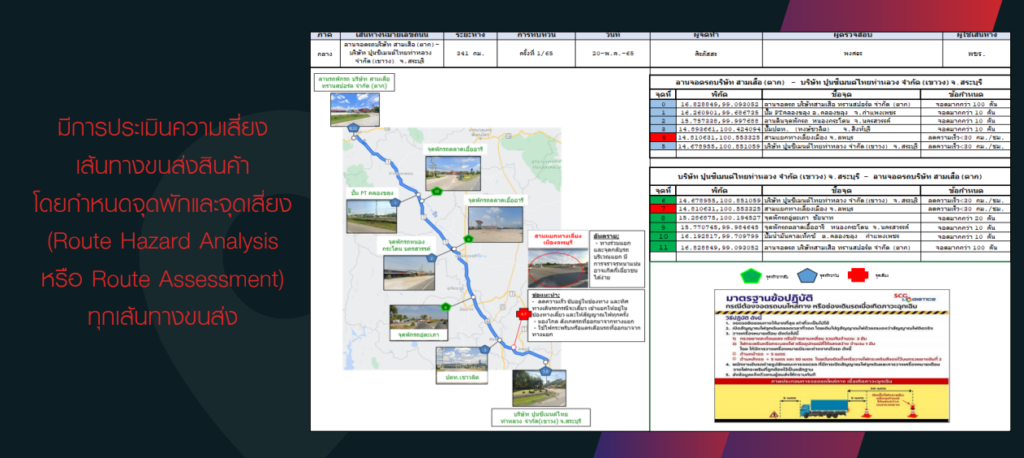The image size is (1024, 458).
Task: Click the red 4,7 risk marker on the map
Action: click(524, 314)
